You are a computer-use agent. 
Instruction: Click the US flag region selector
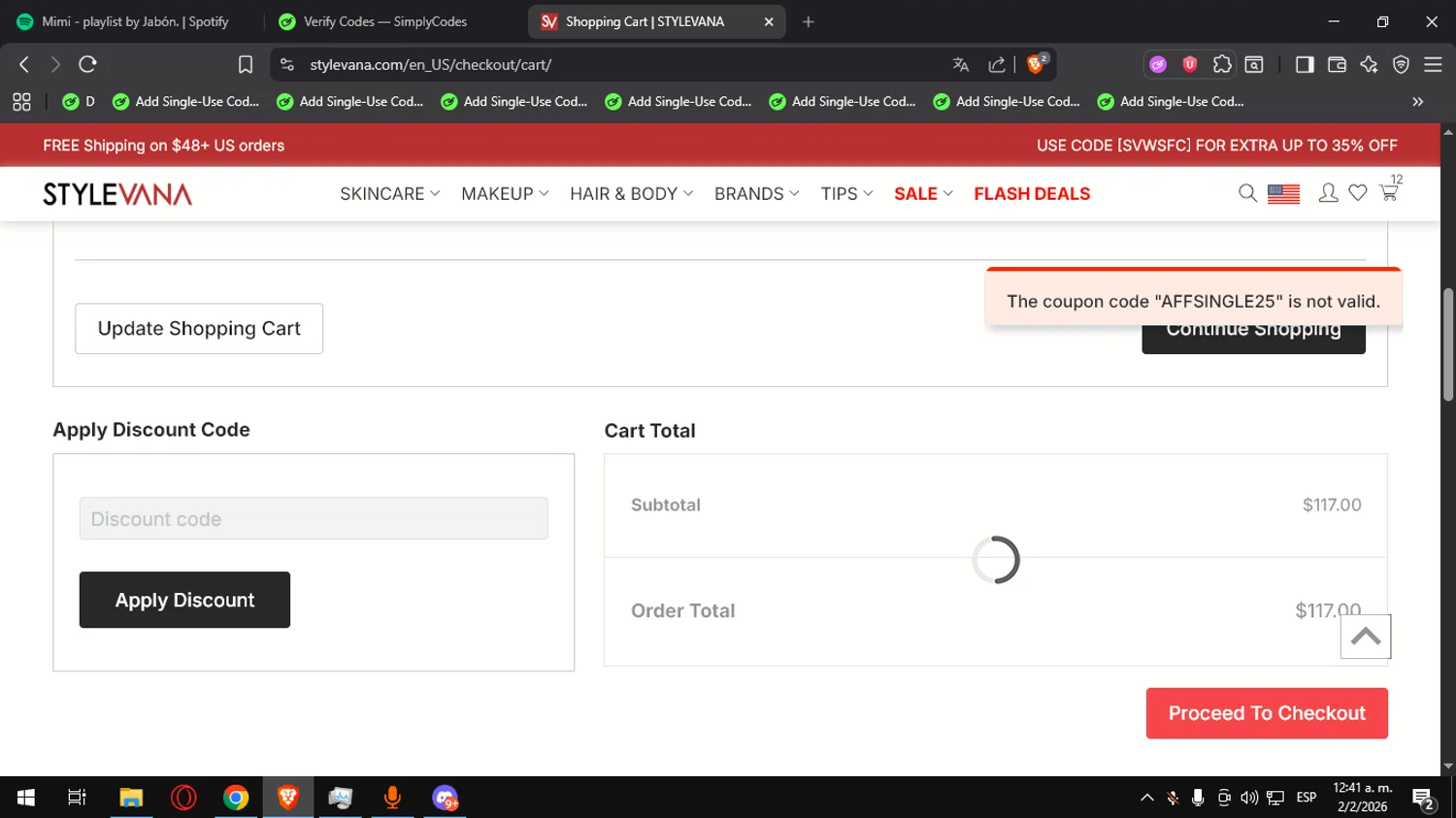[1283, 194]
